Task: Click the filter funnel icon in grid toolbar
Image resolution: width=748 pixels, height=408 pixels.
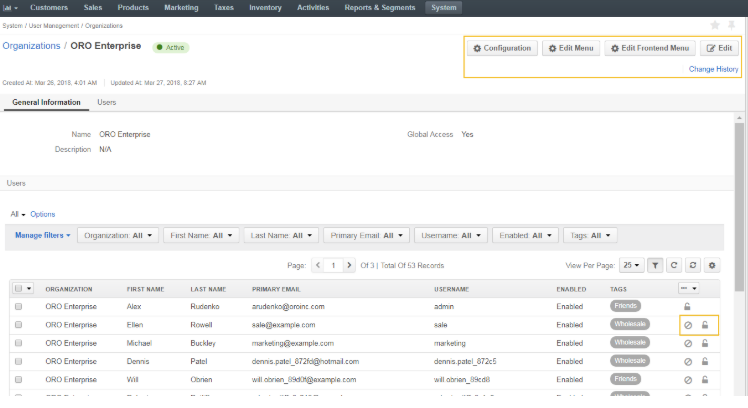Action: pyautogui.click(x=655, y=265)
